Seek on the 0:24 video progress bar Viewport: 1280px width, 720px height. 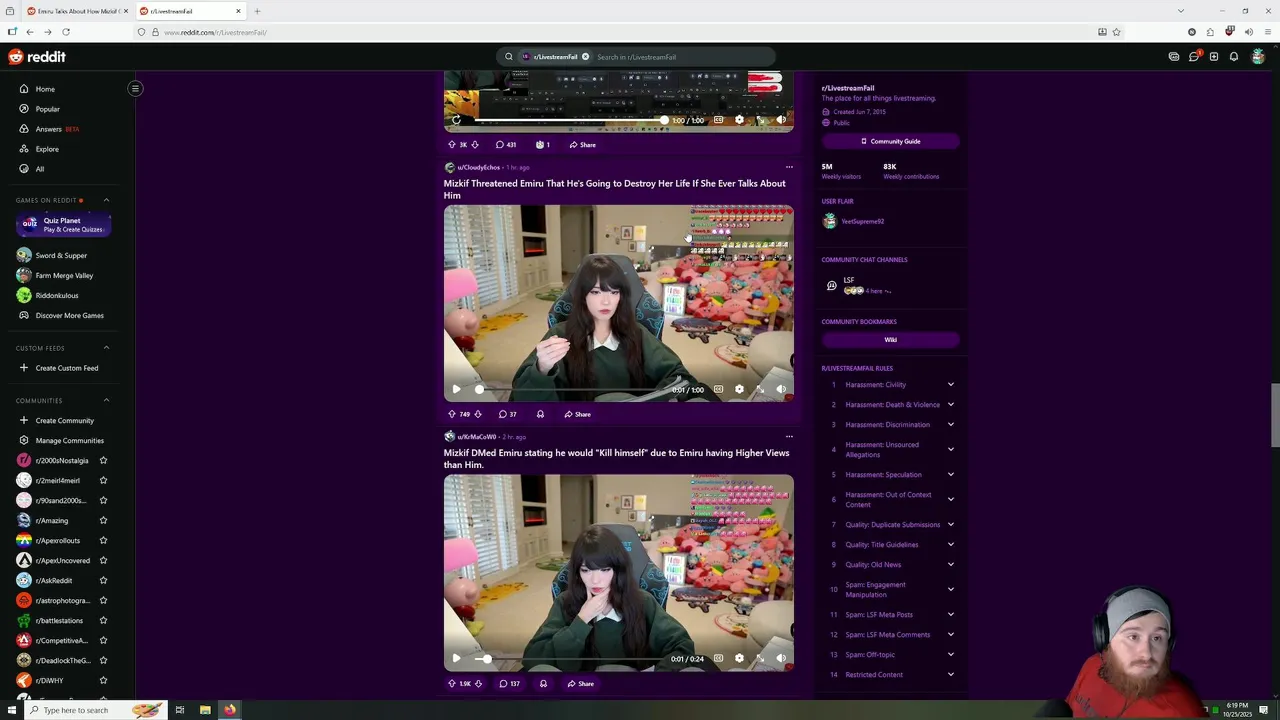[571, 658]
